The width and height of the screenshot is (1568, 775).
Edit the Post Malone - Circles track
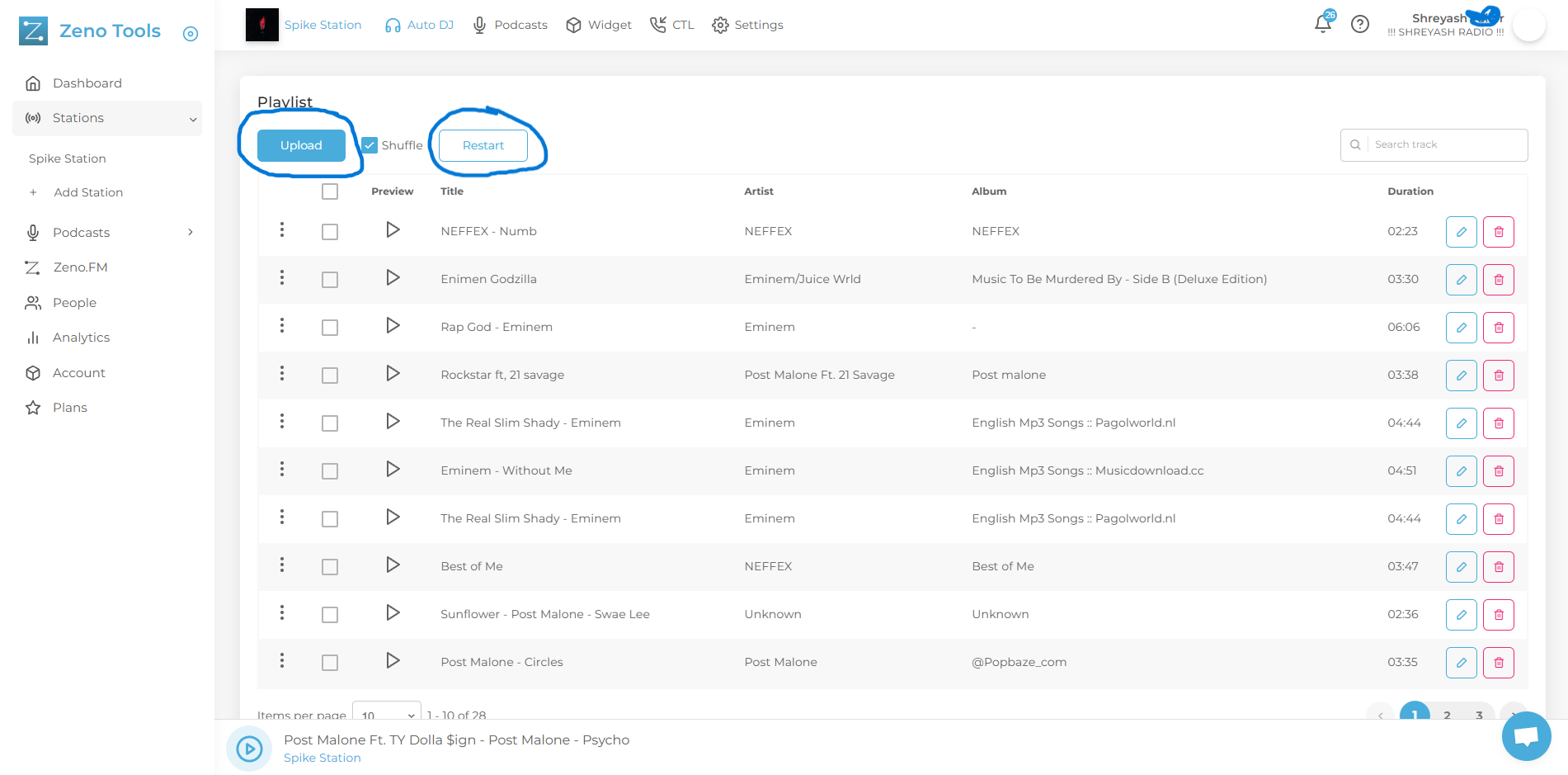click(1462, 663)
